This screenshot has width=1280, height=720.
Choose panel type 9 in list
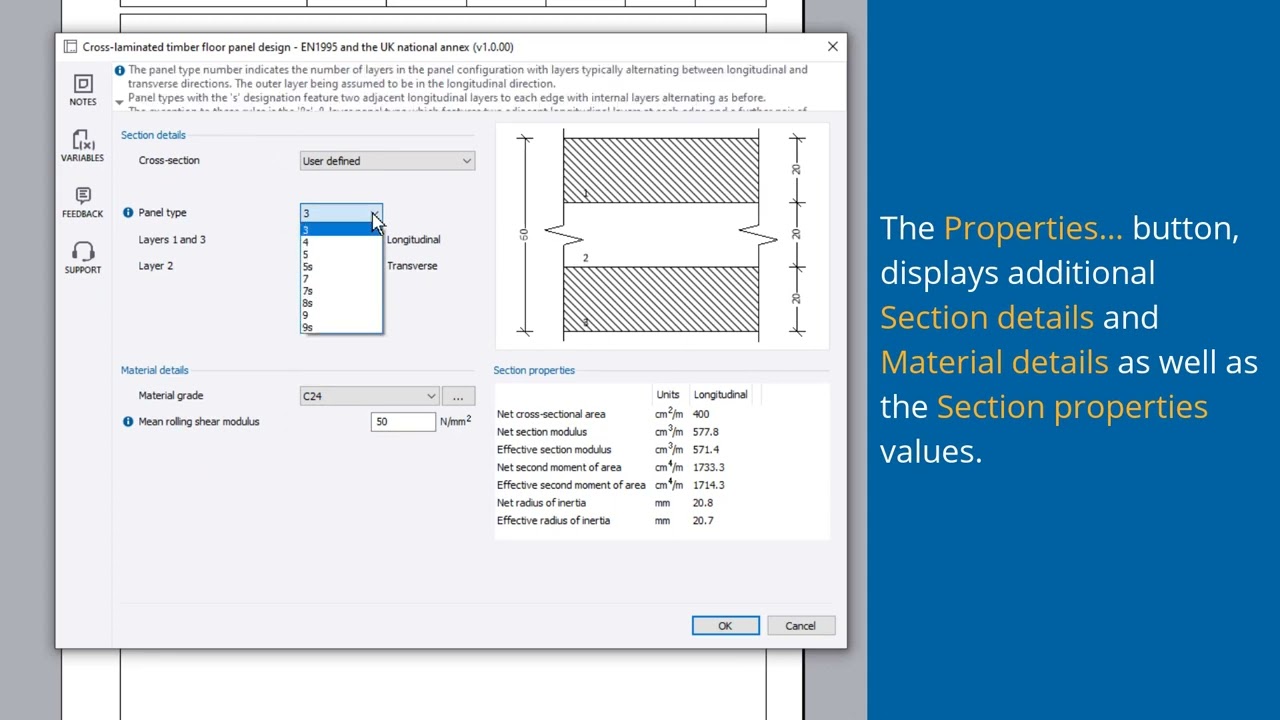340,315
